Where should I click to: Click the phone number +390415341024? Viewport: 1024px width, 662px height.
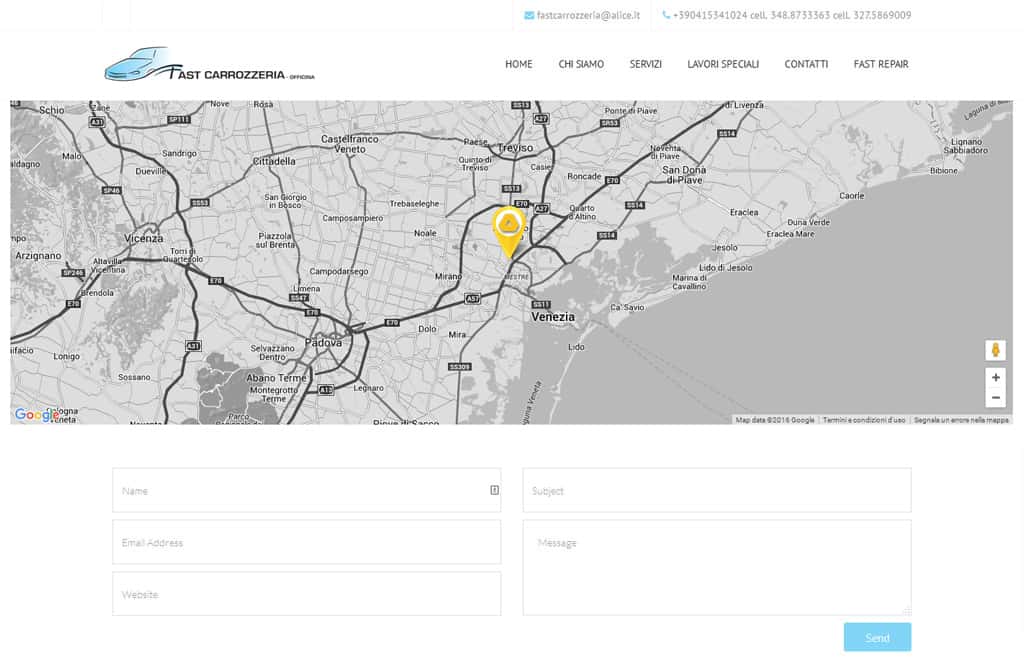[710, 15]
